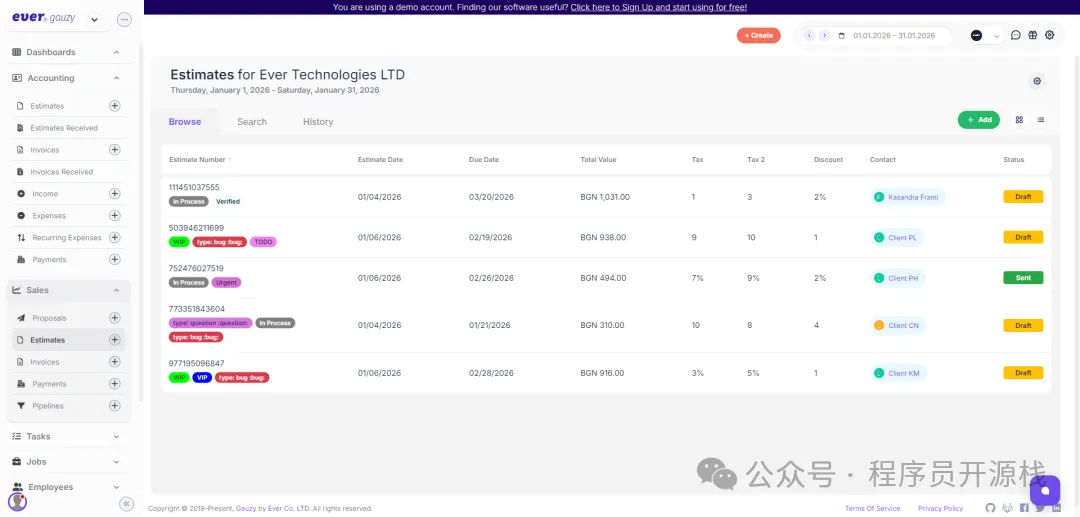
Task: Click plus icon next to Recurring Expenses
Action: click(114, 238)
